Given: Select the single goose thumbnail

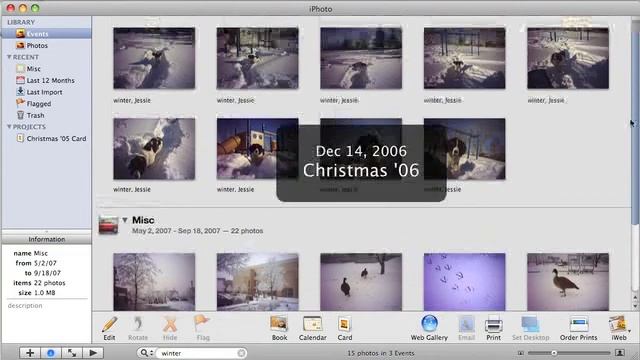Looking at the screenshot, I should tap(568, 282).
